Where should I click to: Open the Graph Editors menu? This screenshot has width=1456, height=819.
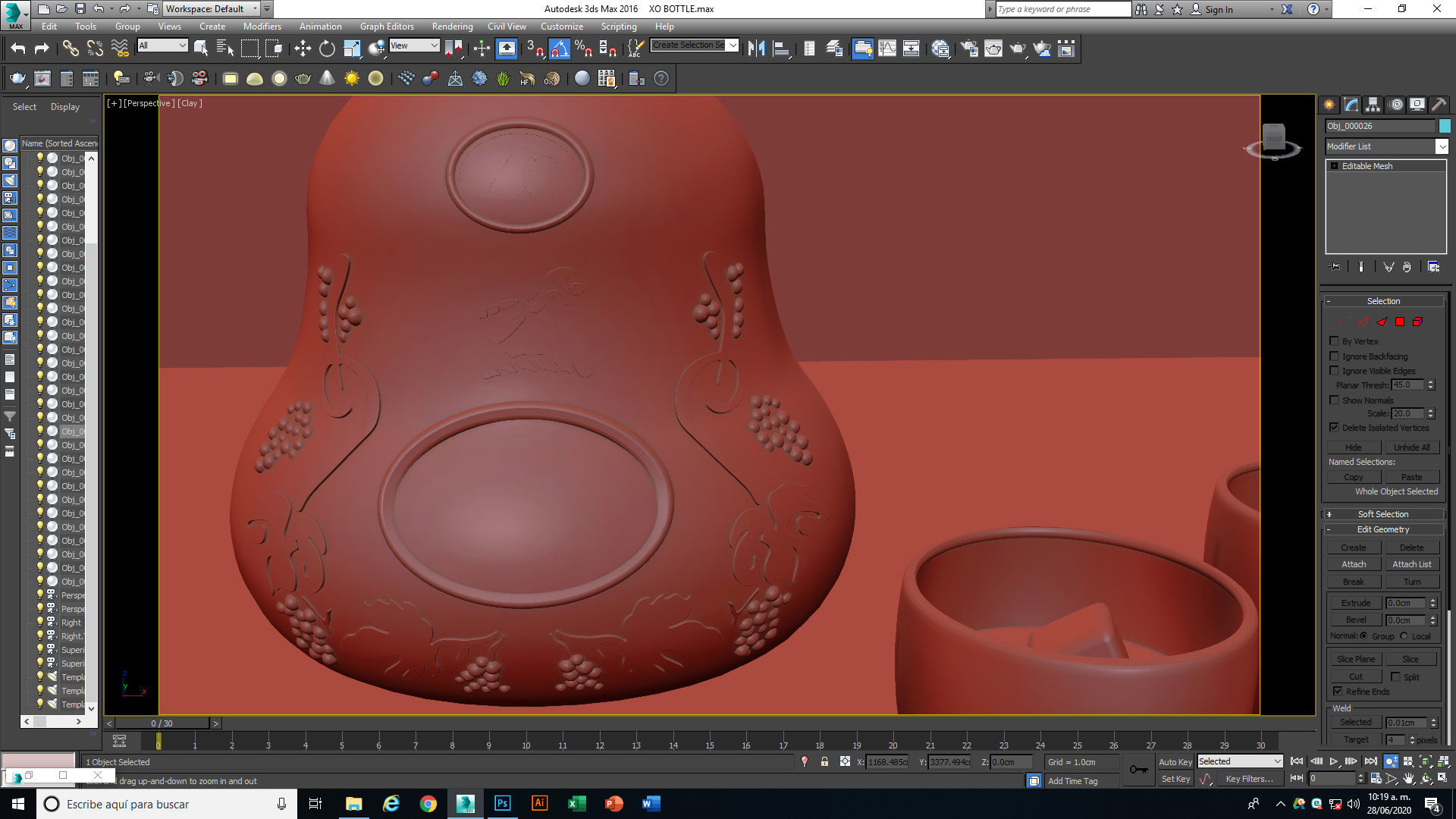pos(387,27)
